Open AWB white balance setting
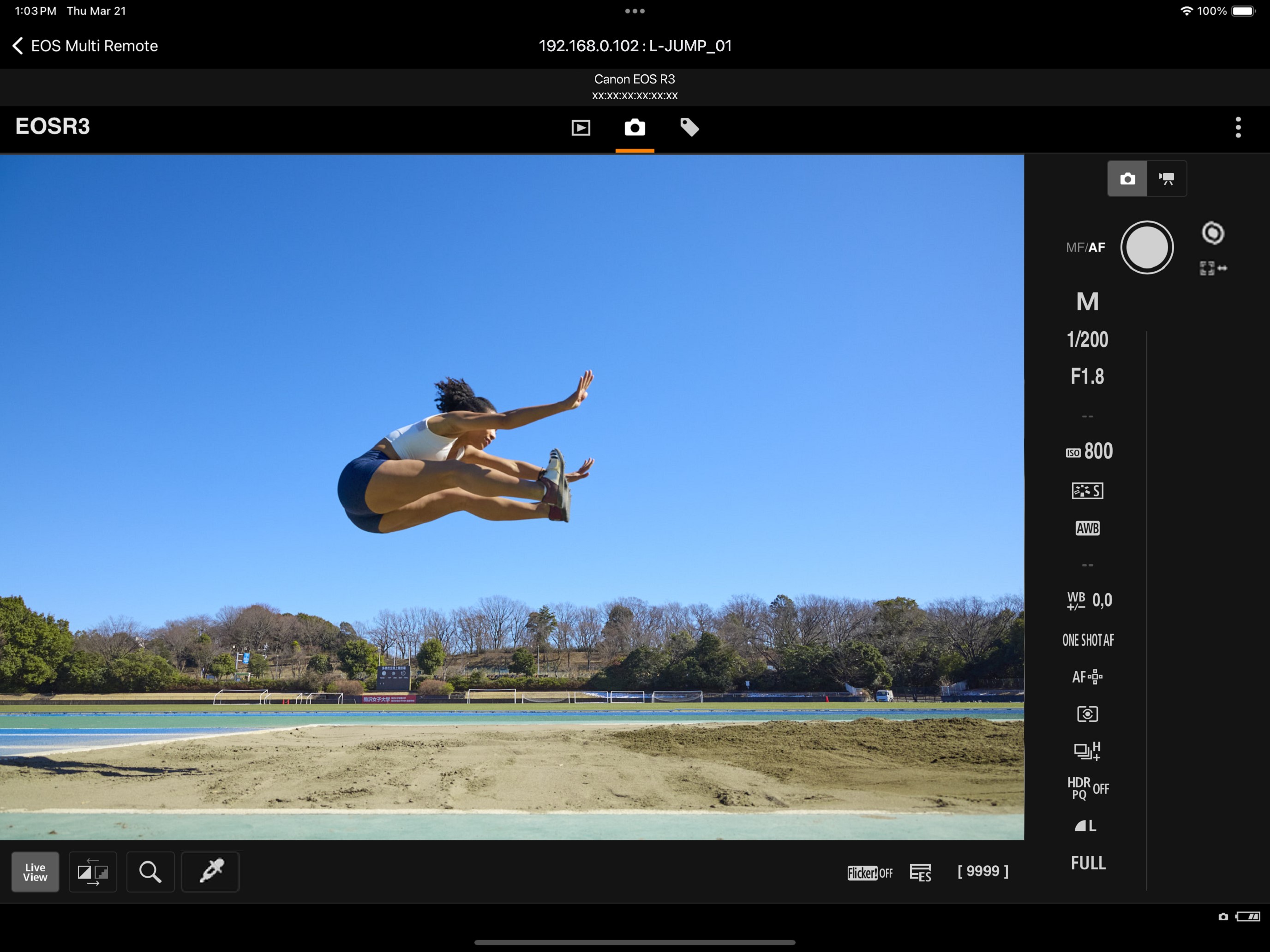This screenshot has width=1270, height=952. point(1087,528)
